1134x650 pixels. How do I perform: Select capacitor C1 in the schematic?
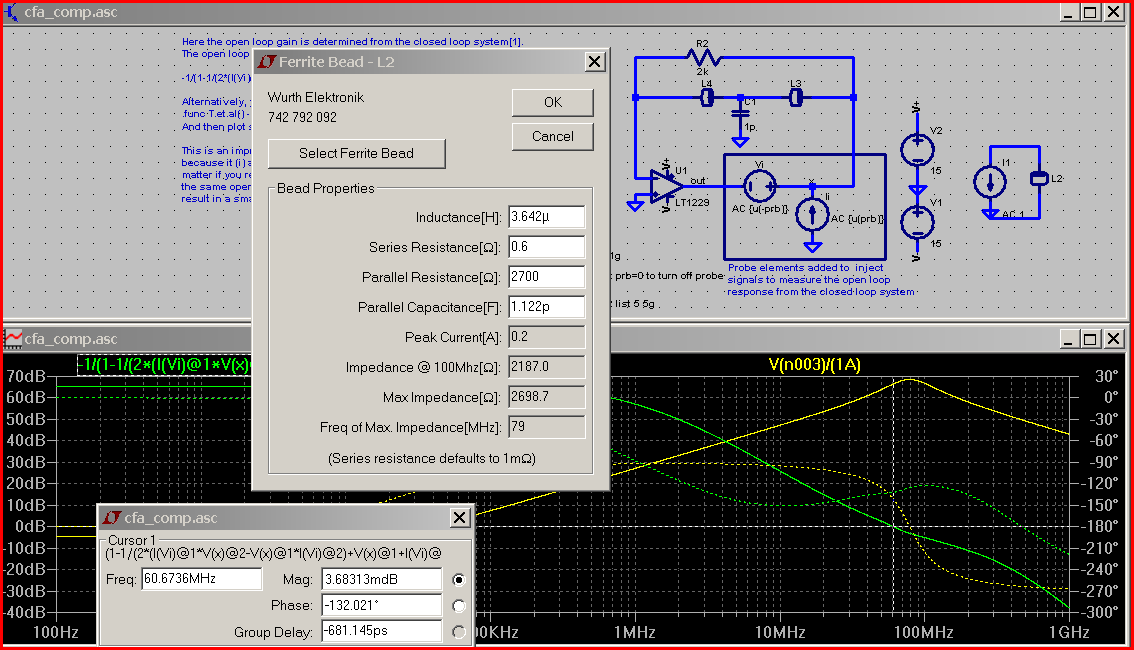point(740,113)
